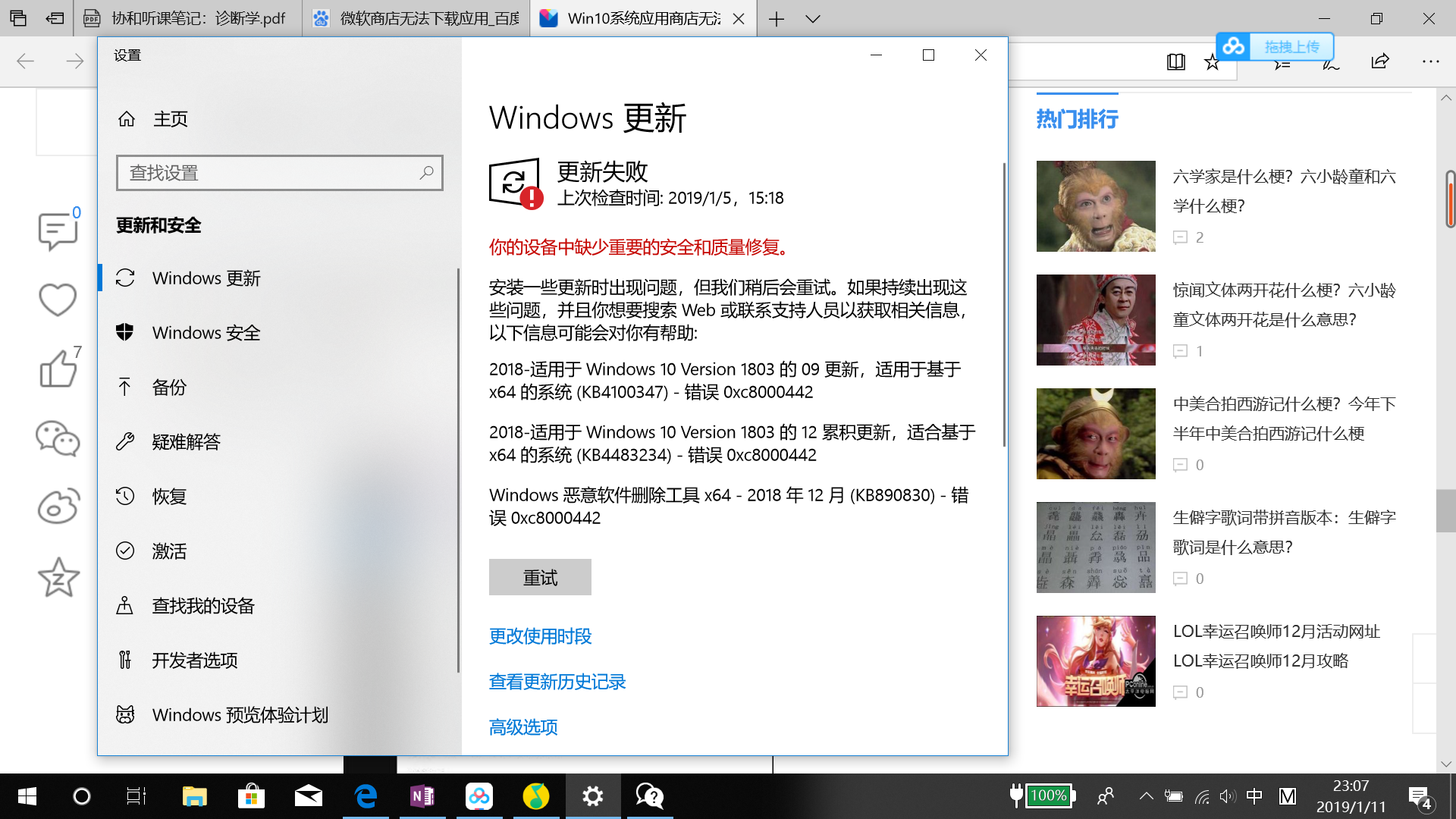Open action center notification icon
This screenshot has height=819, width=1456.
[1420, 798]
